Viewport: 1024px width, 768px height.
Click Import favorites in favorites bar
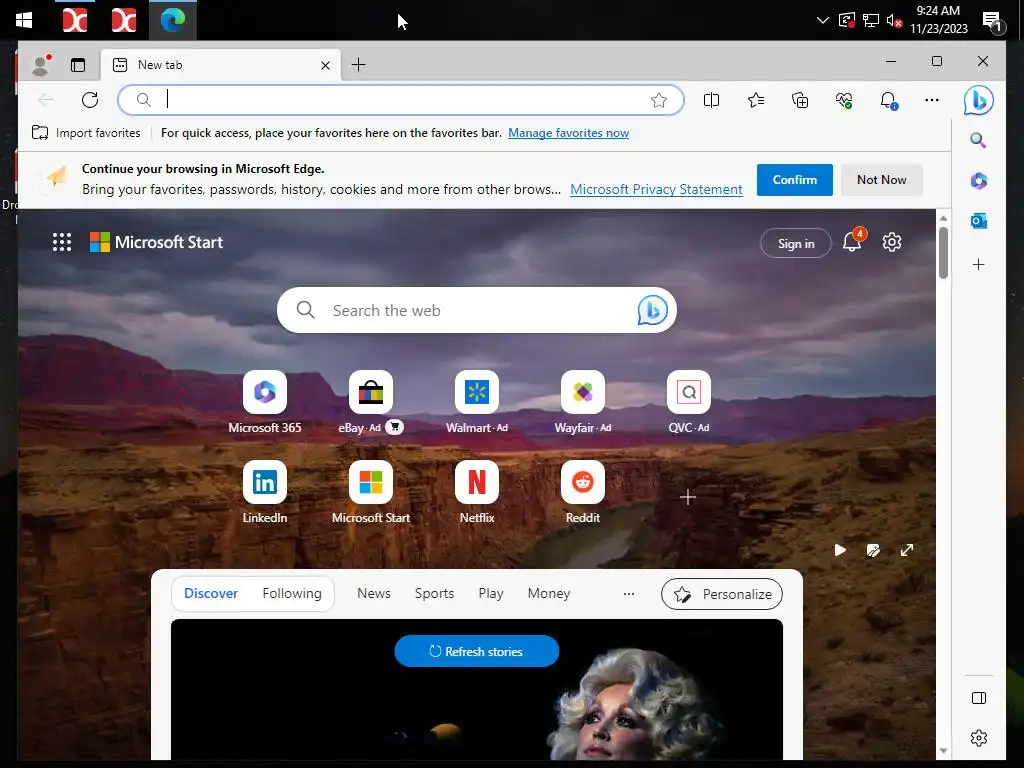point(86,133)
